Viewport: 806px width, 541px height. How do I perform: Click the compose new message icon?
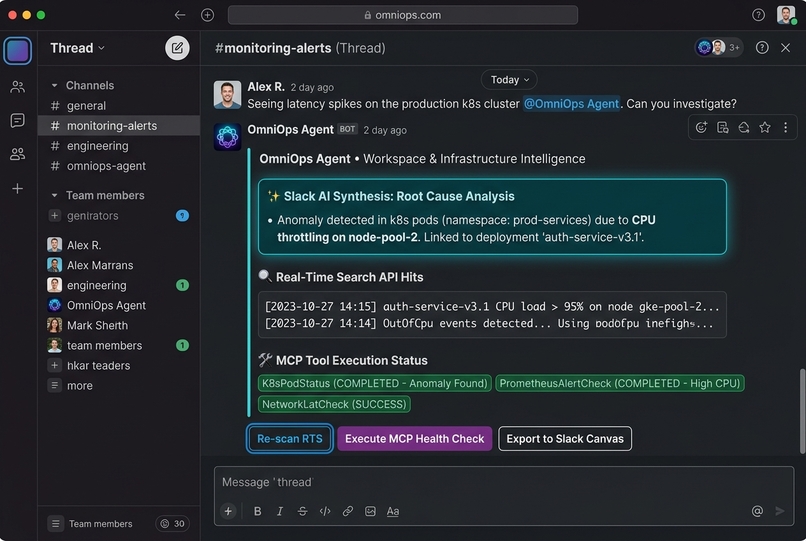tap(177, 48)
